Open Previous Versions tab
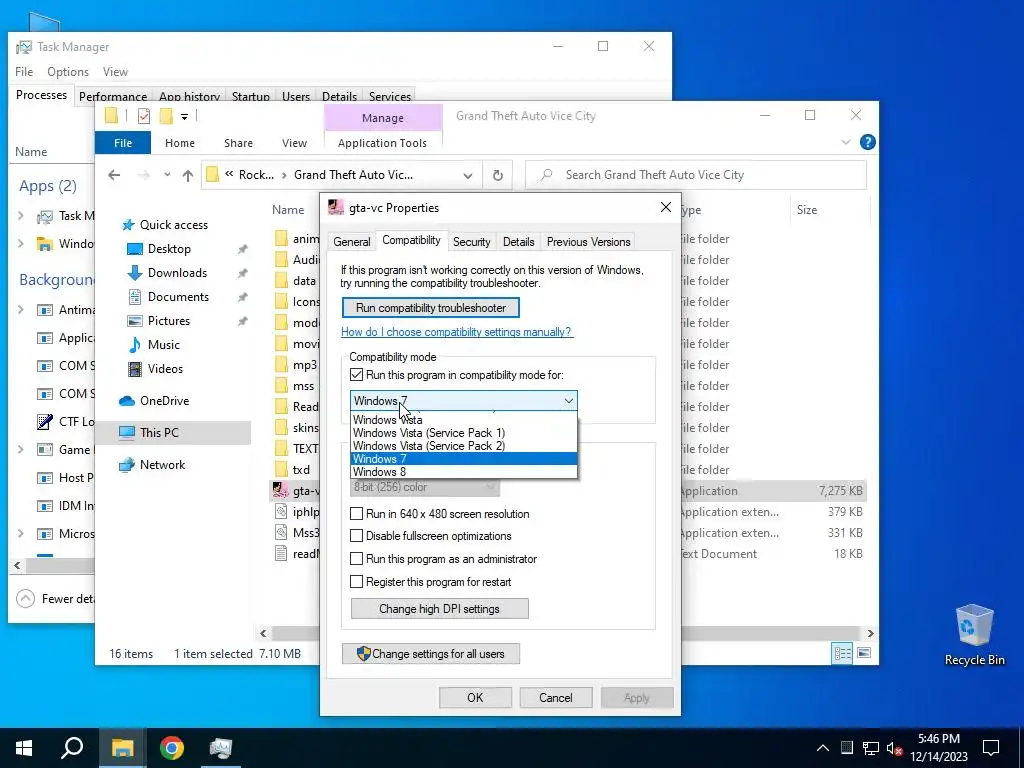The image size is (1024, 768). tap(588, 242)
